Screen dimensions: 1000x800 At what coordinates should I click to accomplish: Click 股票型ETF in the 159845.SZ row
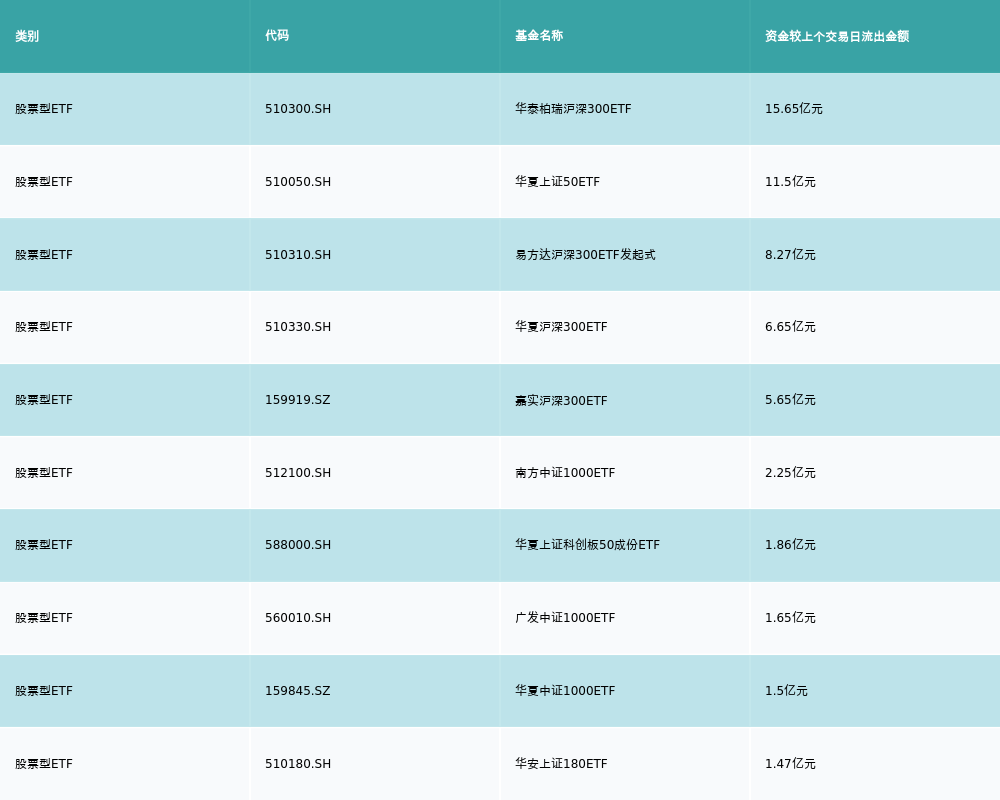coord(44,691)
